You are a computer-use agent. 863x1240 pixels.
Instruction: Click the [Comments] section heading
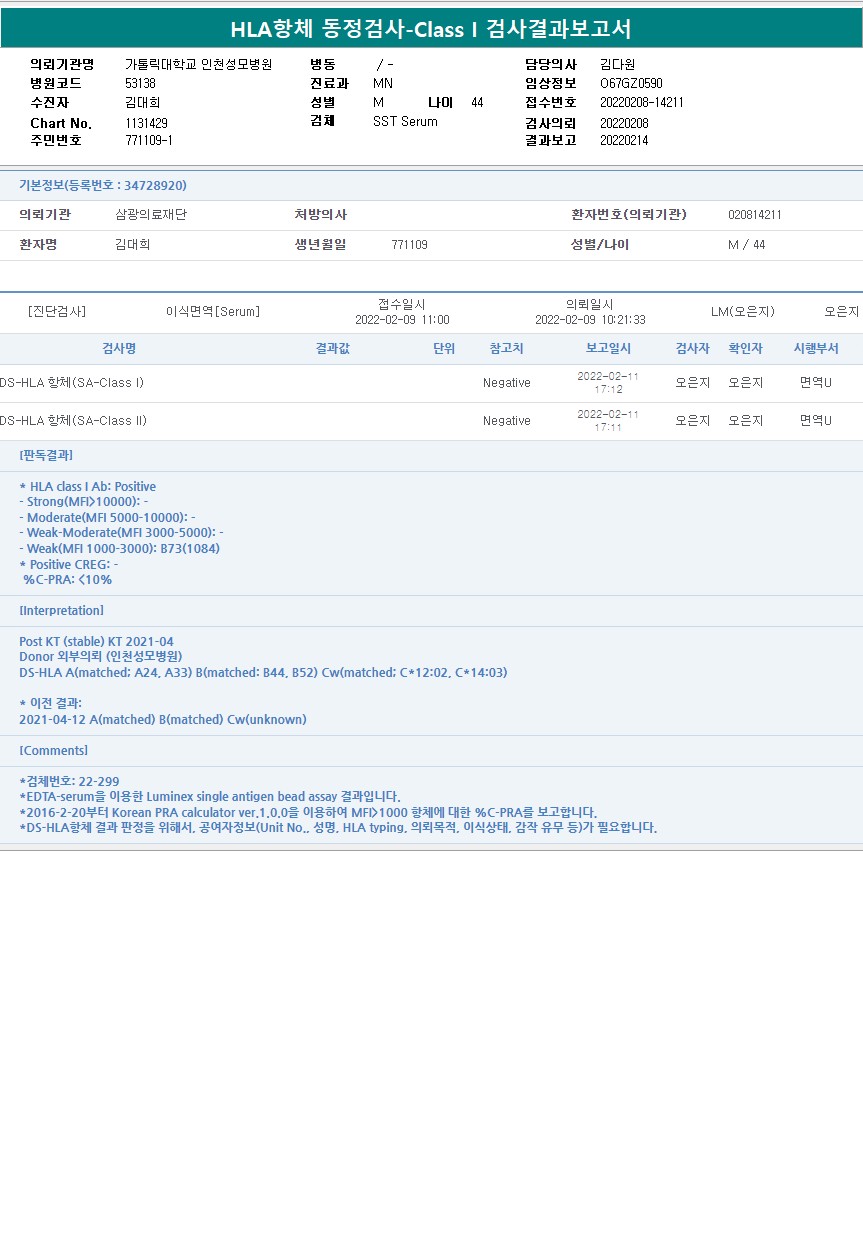coord(53,750)
